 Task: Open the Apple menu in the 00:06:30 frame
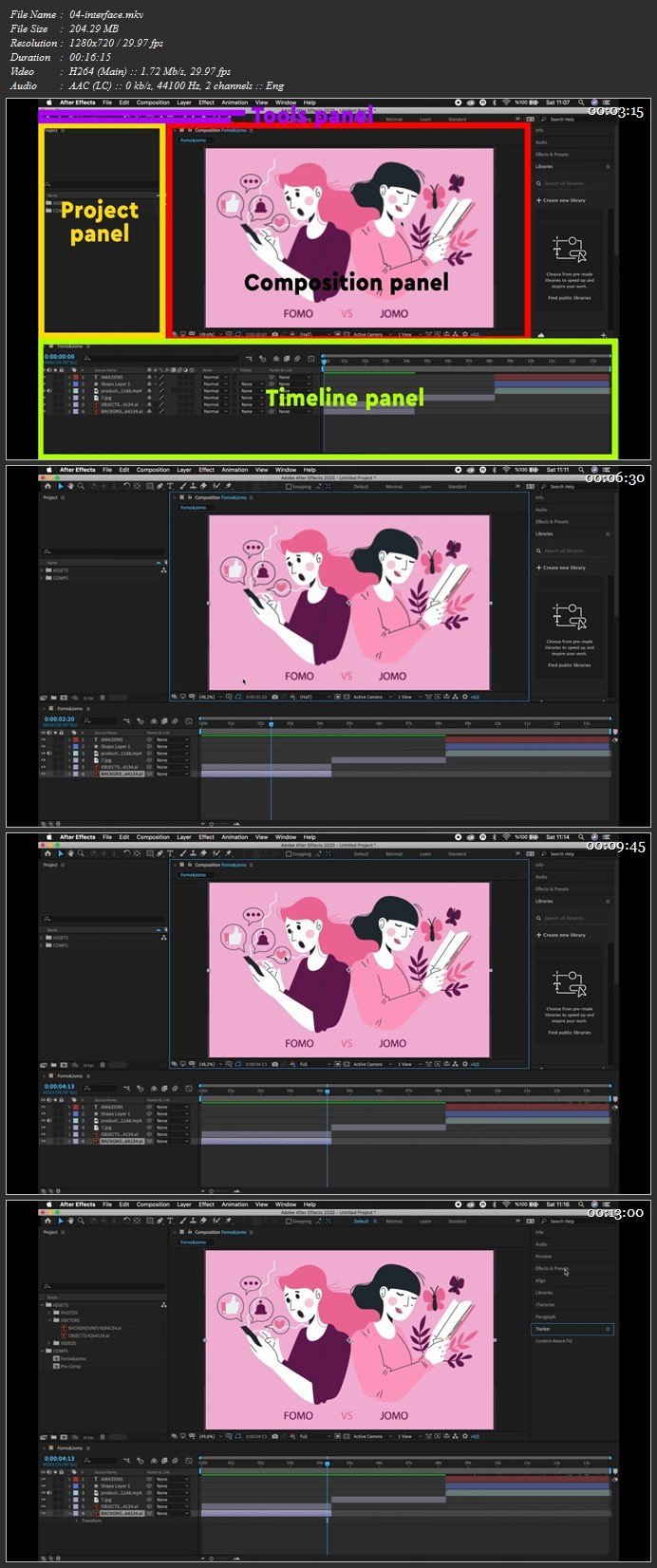tap(47, 470)
